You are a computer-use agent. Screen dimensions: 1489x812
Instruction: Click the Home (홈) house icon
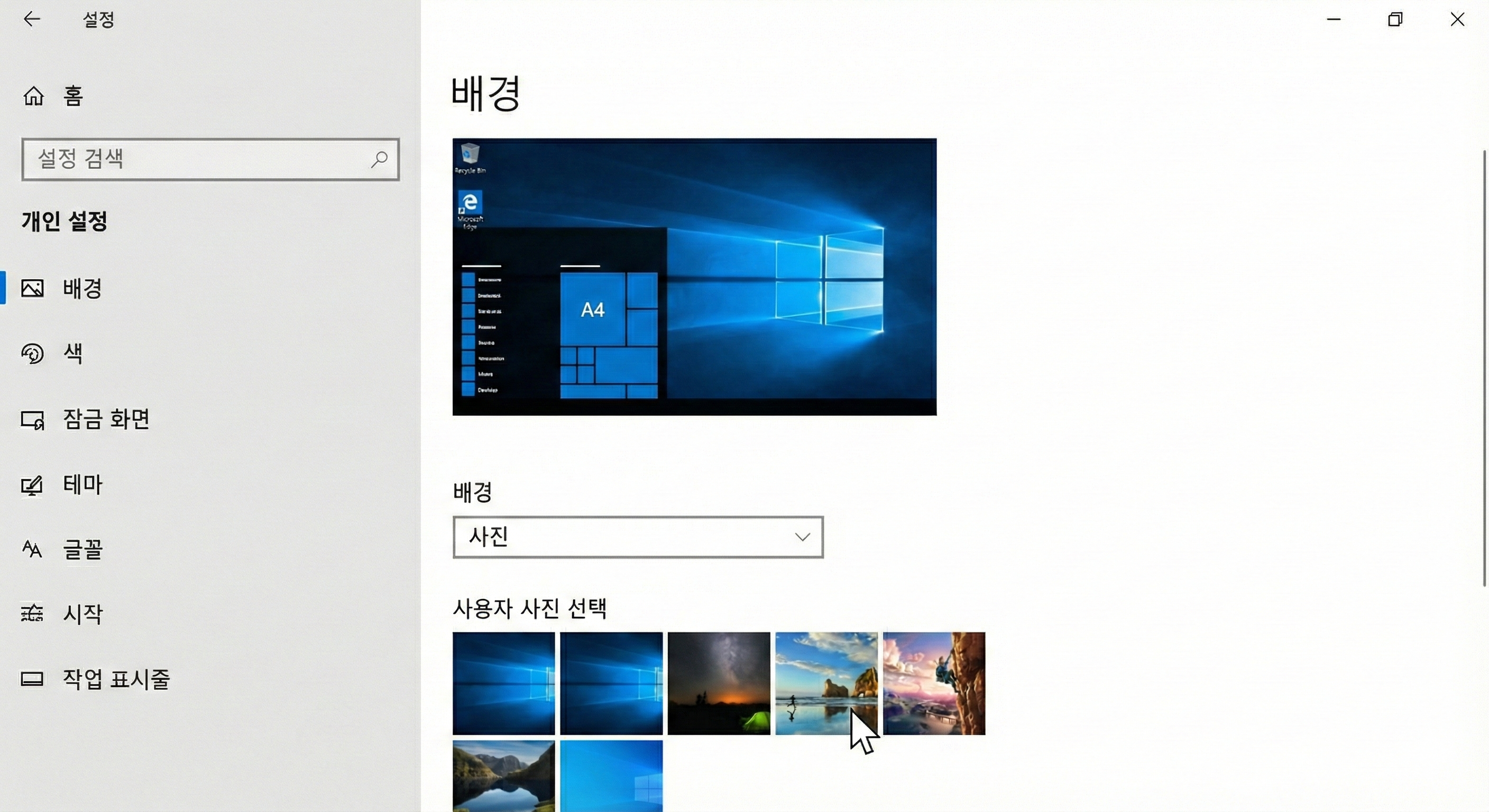click(33, 96)
